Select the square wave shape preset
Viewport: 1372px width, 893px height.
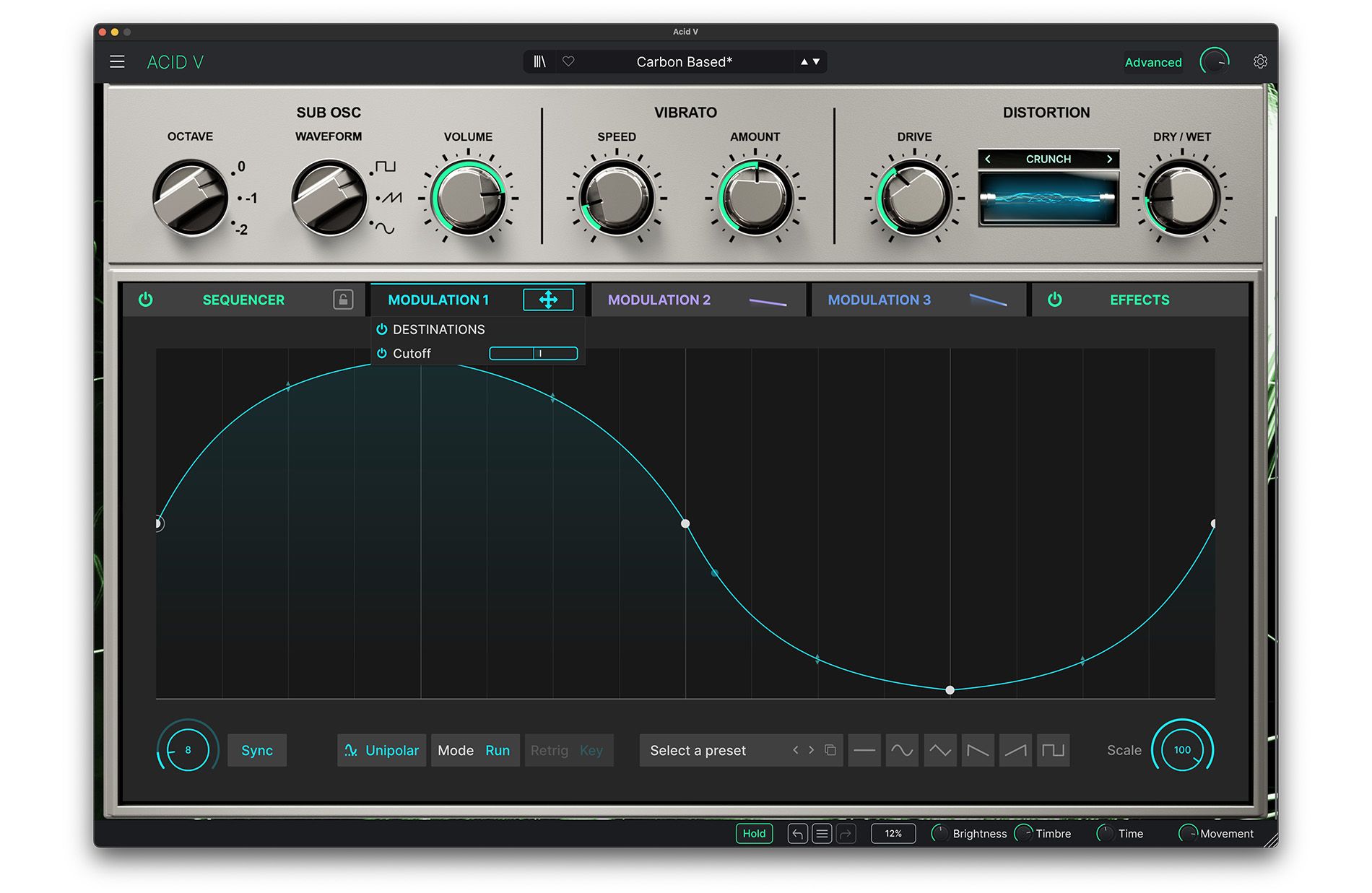[x=1053, y=750]
